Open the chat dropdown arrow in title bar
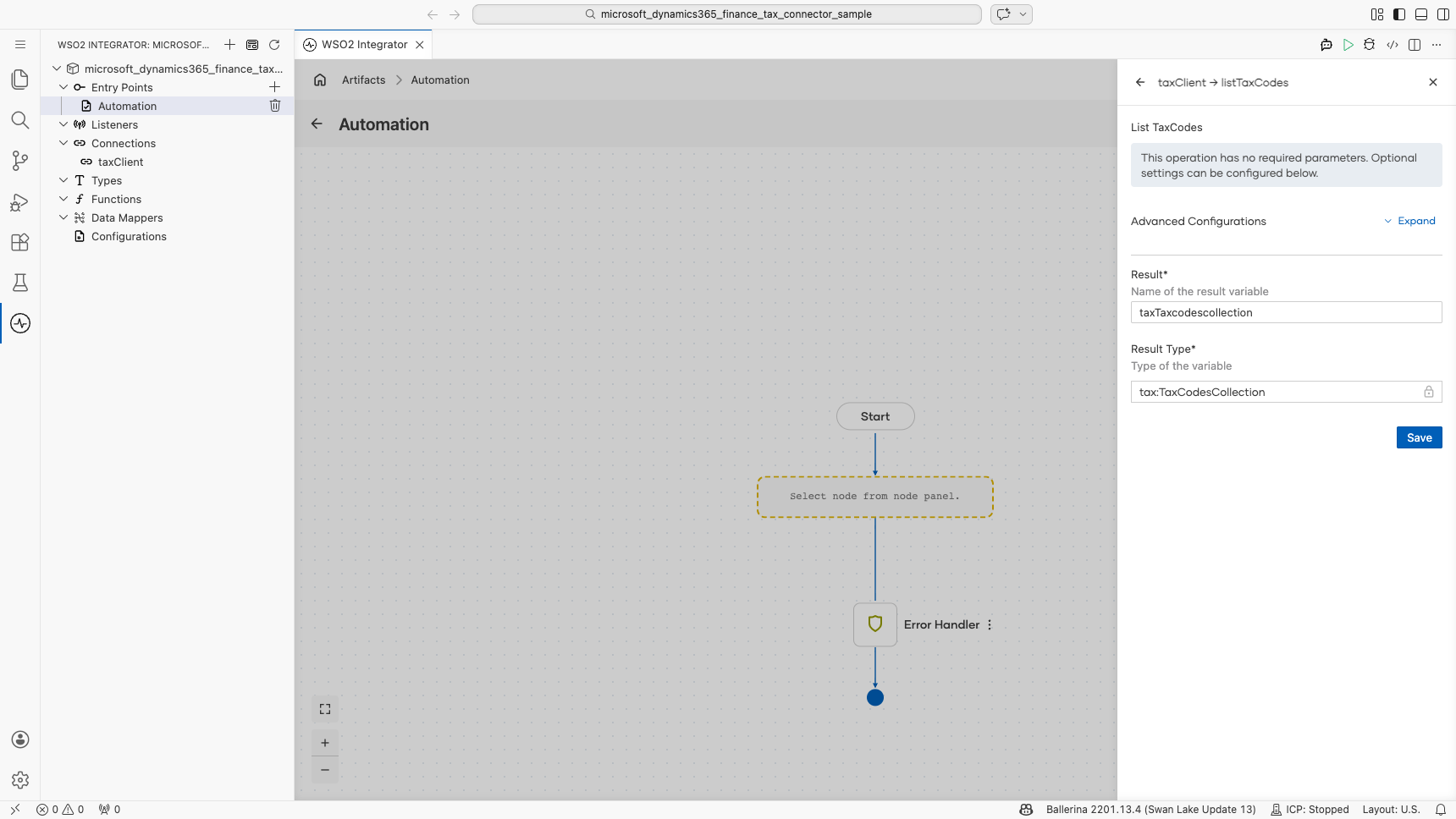This screenshot has width=1456, height=819. (x=1023, y=14)
